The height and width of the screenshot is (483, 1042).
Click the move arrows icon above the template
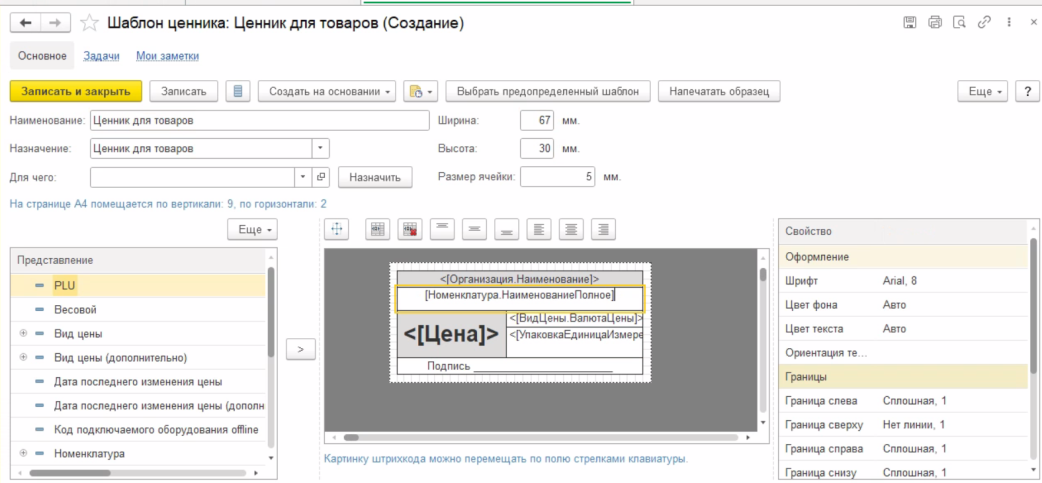(x=337, y=229)
